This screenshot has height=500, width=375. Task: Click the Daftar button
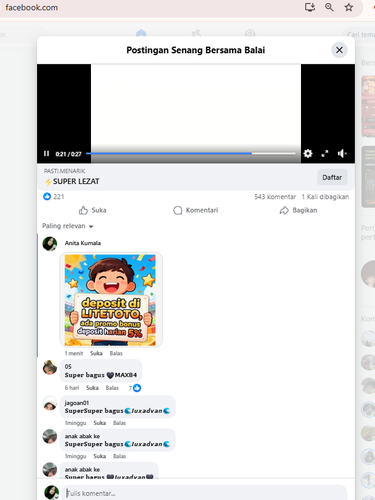coord(332,177)
